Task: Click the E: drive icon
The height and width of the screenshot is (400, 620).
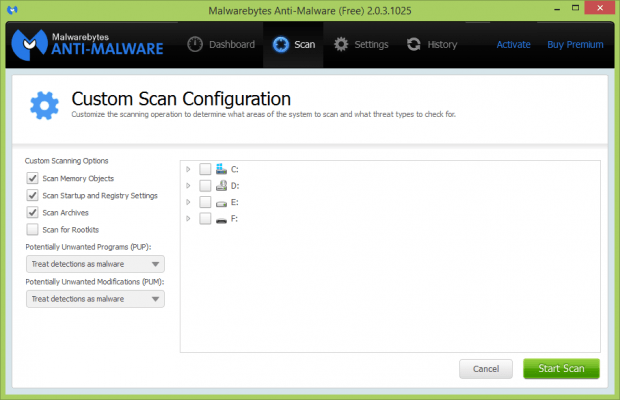Action: [x=221, y=203]
